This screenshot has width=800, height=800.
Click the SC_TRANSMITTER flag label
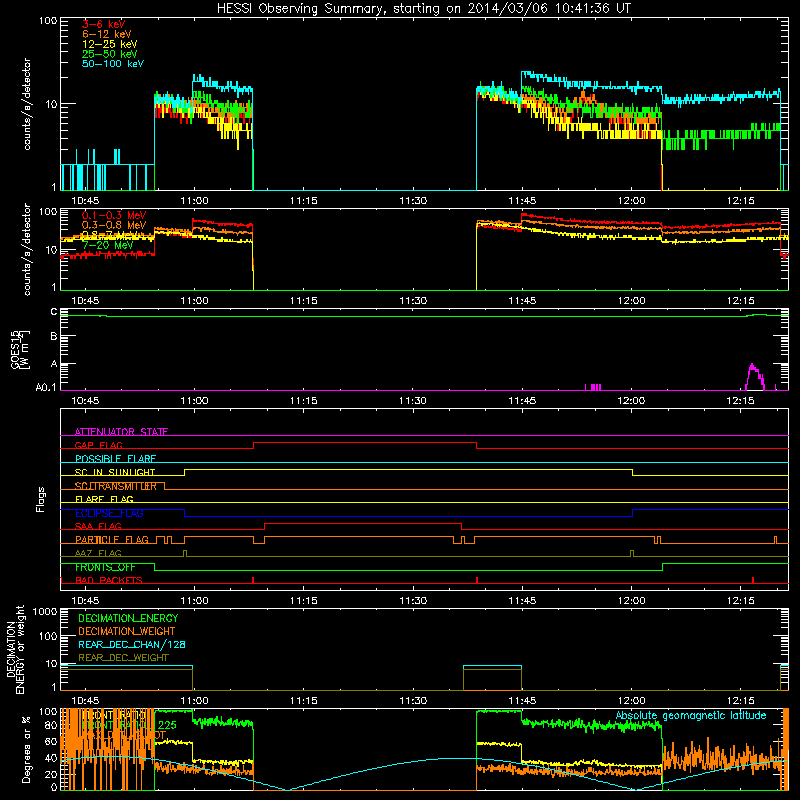[115, 486]
